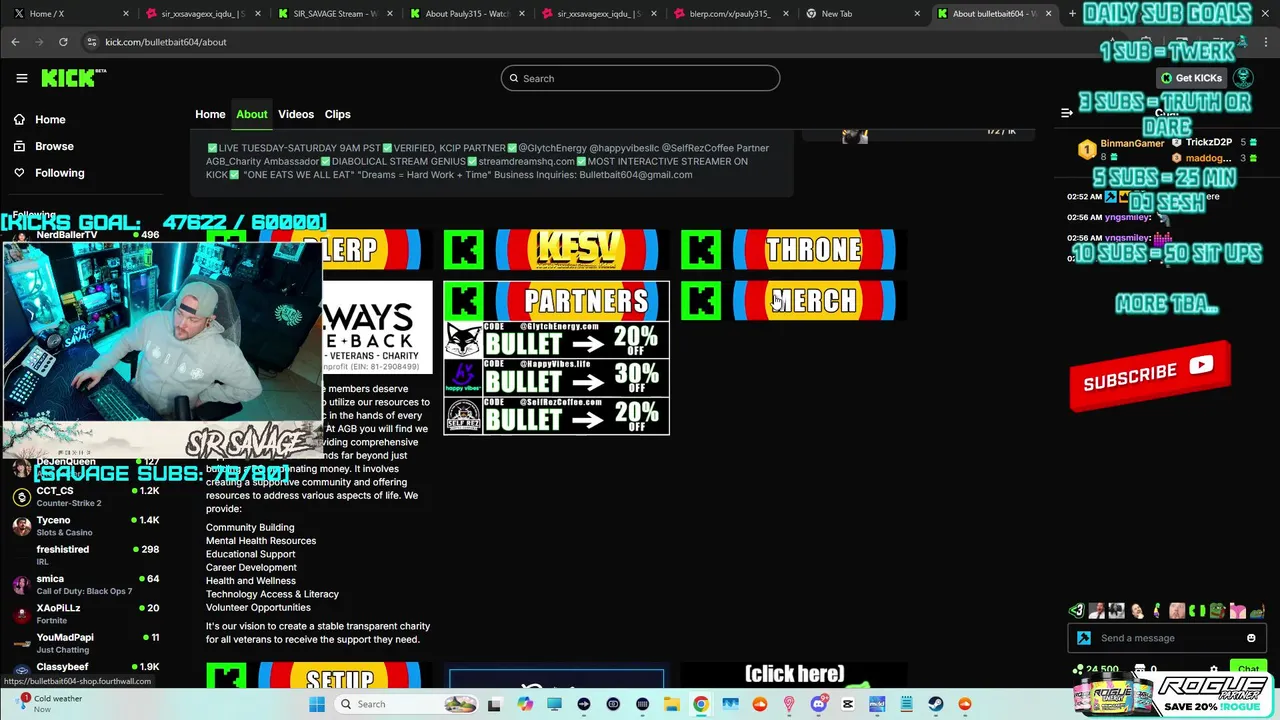Open freshistired channel in sidebar
The height and width of the screenshot is (720, 1280).
86,555
